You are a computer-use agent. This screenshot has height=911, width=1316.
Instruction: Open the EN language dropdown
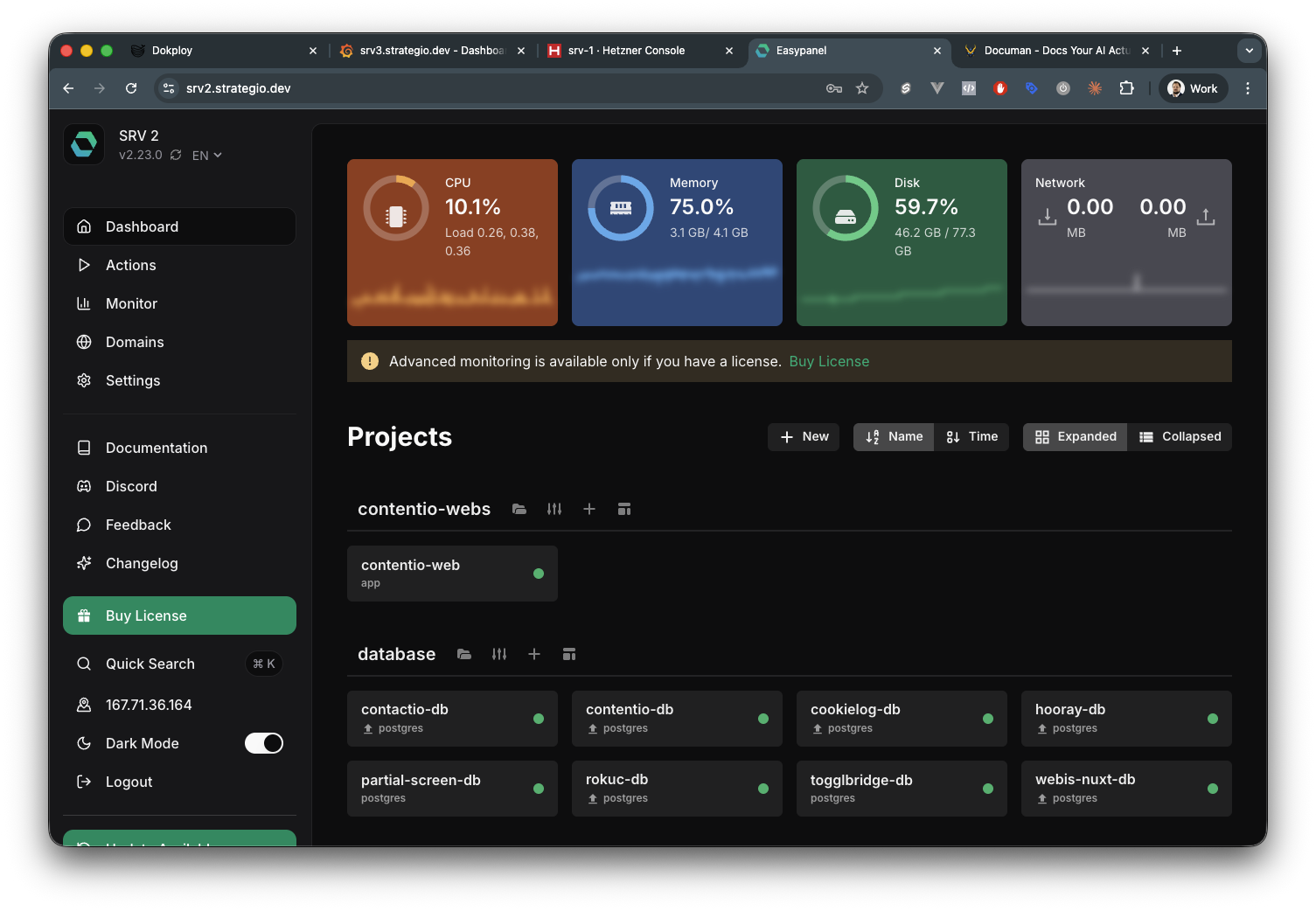[x=207, y=156]
